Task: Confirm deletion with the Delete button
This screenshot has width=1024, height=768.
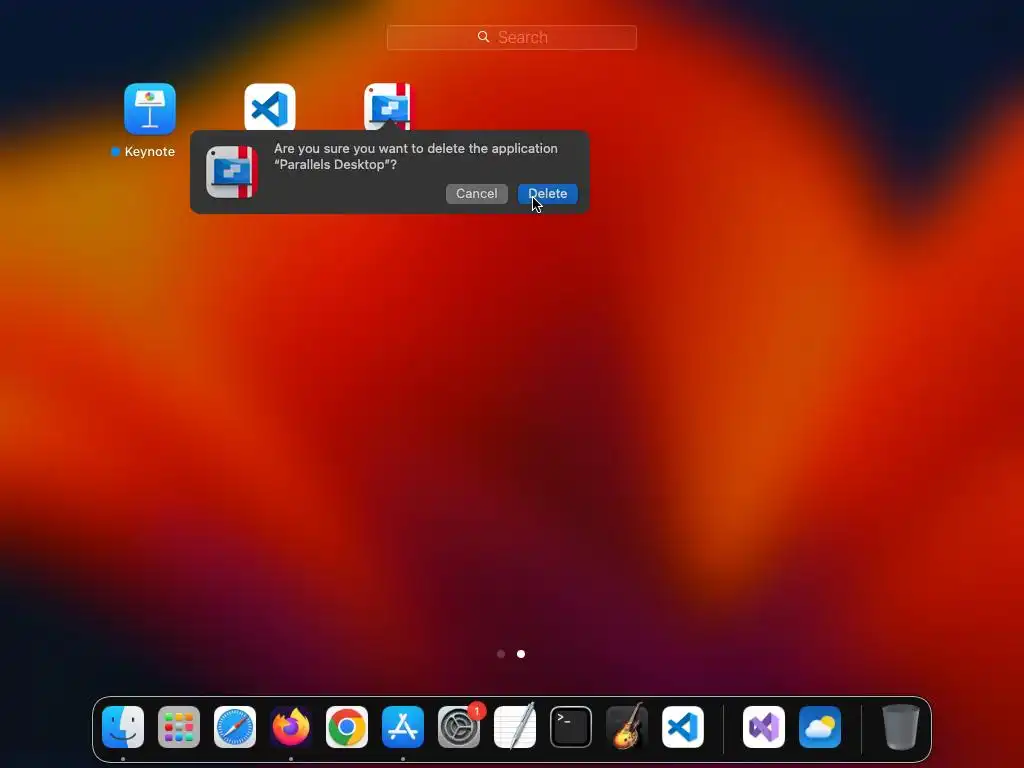Action: [547, 193]
